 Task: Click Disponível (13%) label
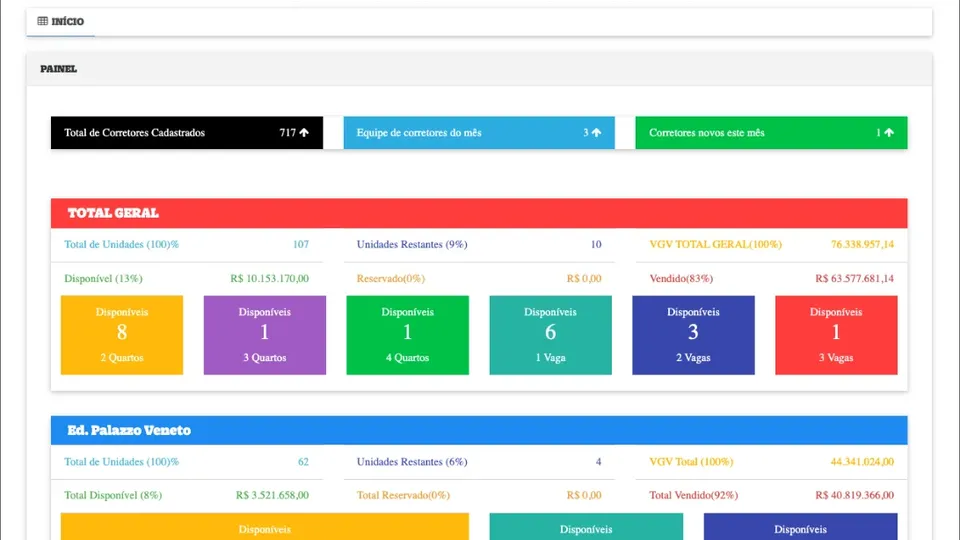(103, 279)
